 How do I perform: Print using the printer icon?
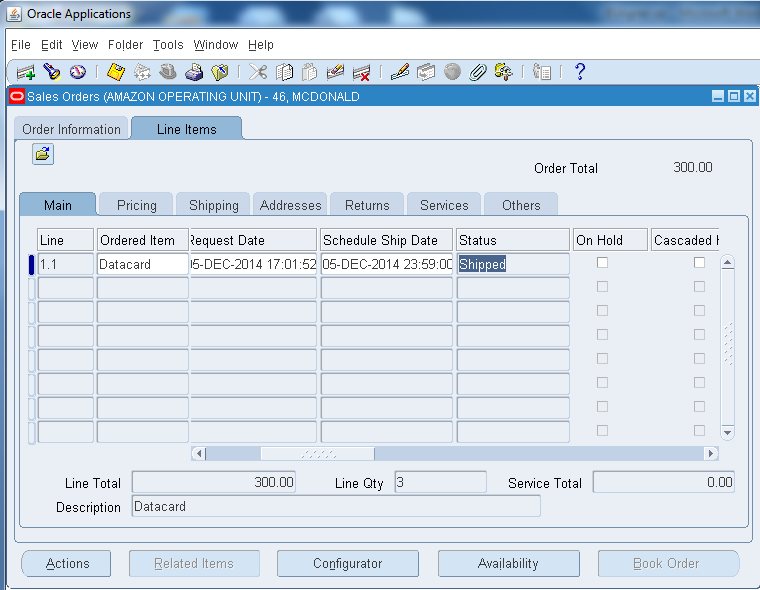[x=194, y=72]
